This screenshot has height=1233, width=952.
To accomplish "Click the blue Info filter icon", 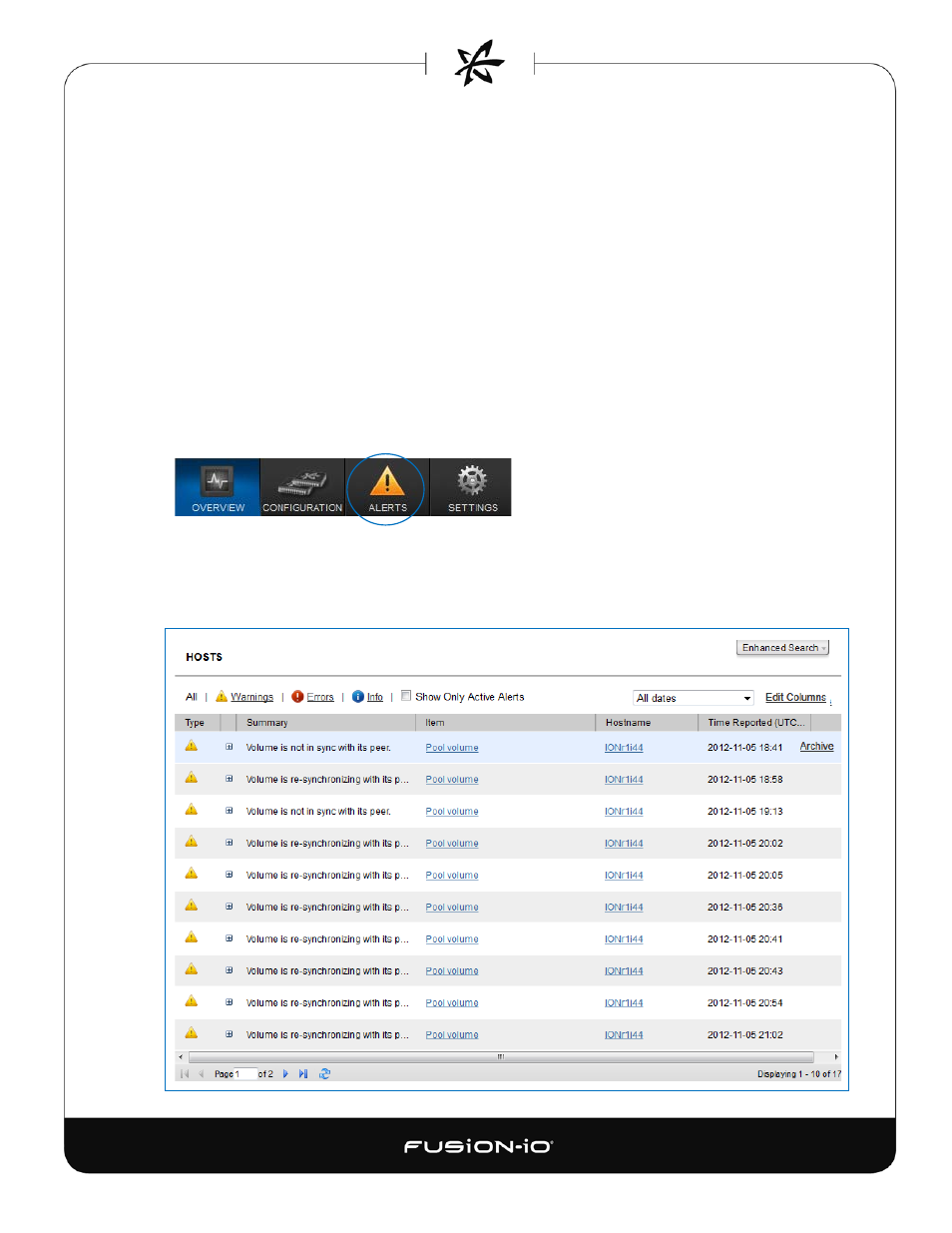I will 358,697.
